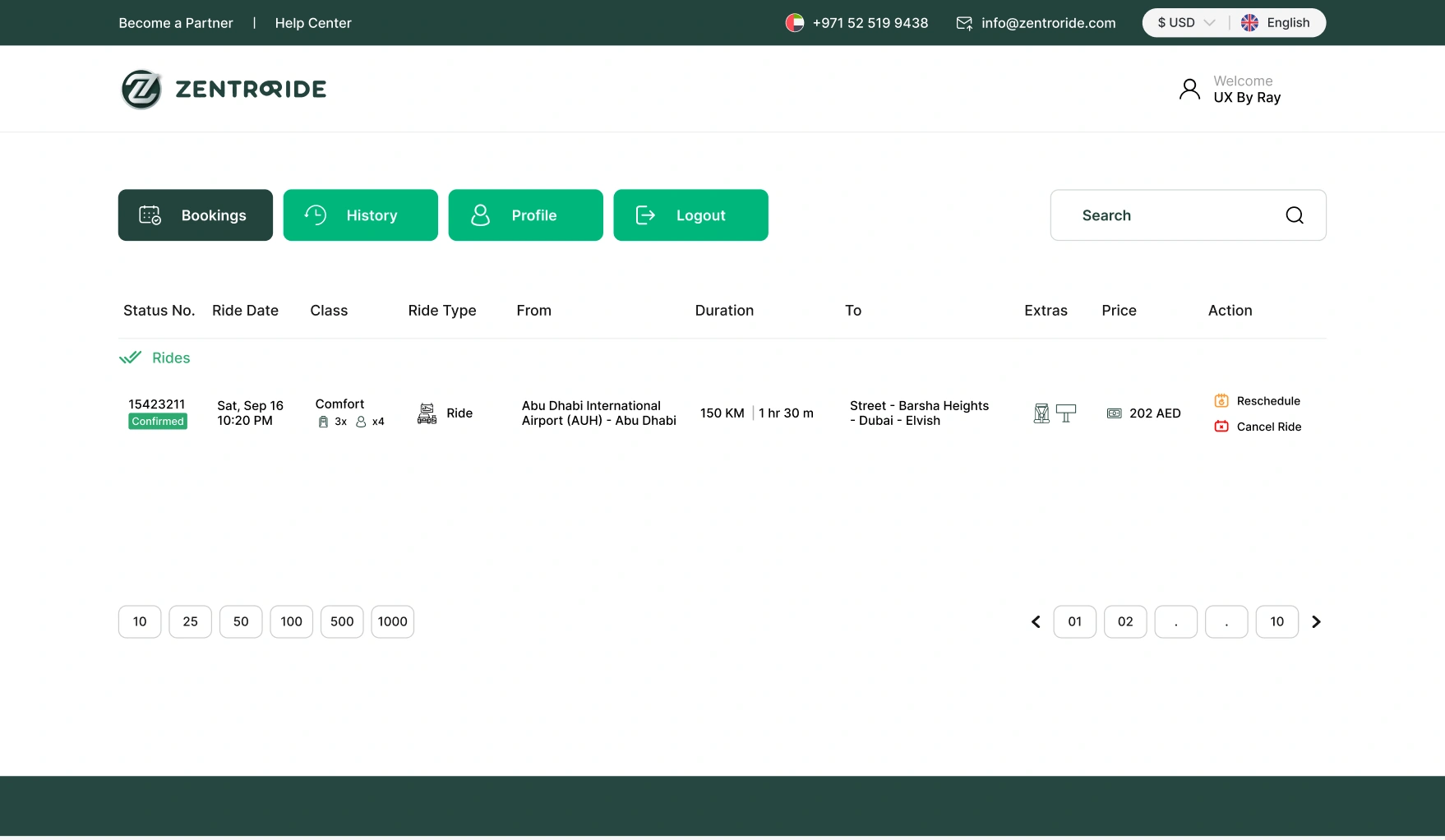The image size is (1445, 840).
Task: Focus the Search input field
Action: [1189, 215]
